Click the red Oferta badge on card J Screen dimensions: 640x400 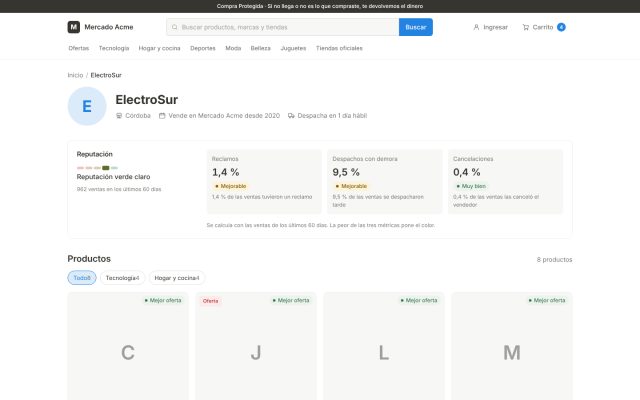coord(211,301)
